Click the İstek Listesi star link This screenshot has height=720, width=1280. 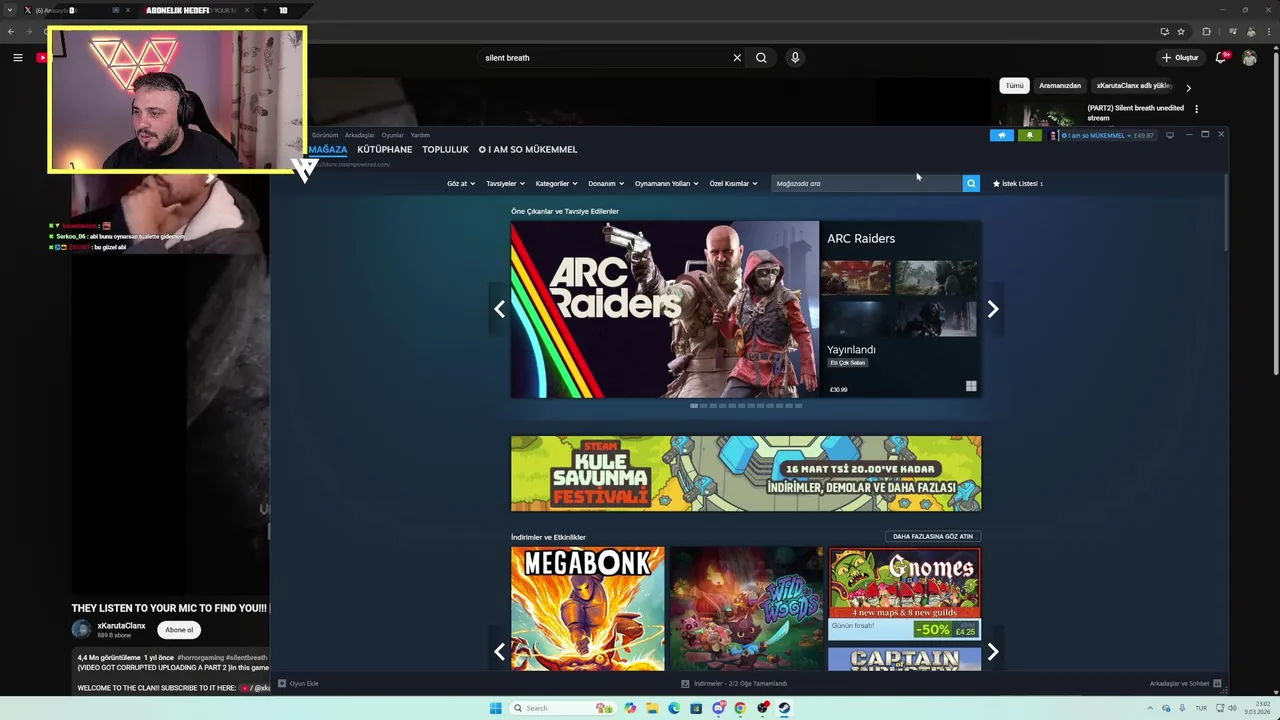coord(1017,184)
